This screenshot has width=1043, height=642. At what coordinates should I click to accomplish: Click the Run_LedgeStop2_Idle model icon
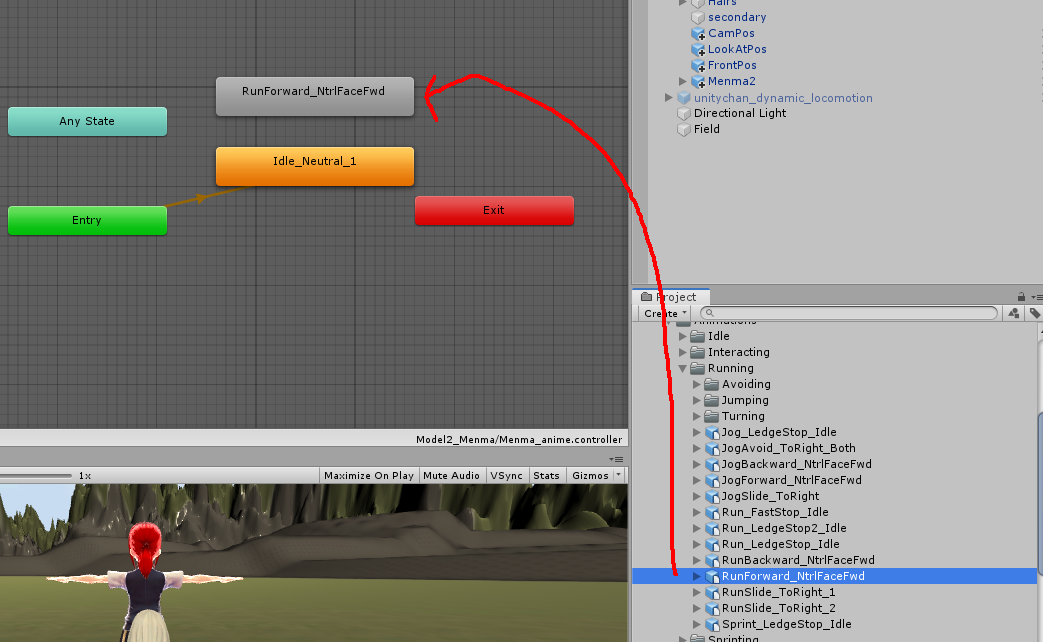pos(712,528)
